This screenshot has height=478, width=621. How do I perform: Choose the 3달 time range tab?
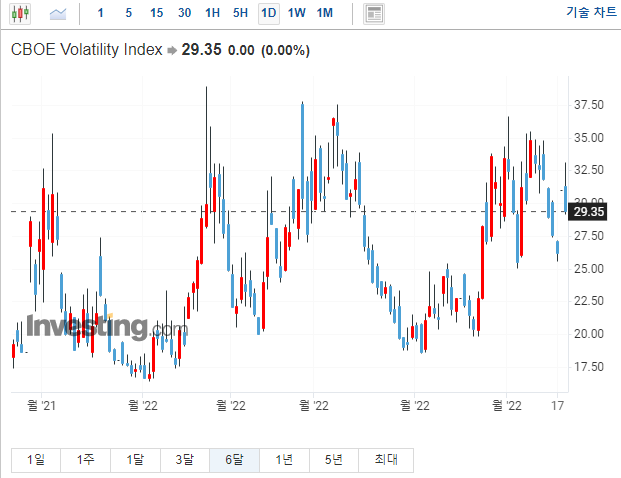(x=185, y=460)
